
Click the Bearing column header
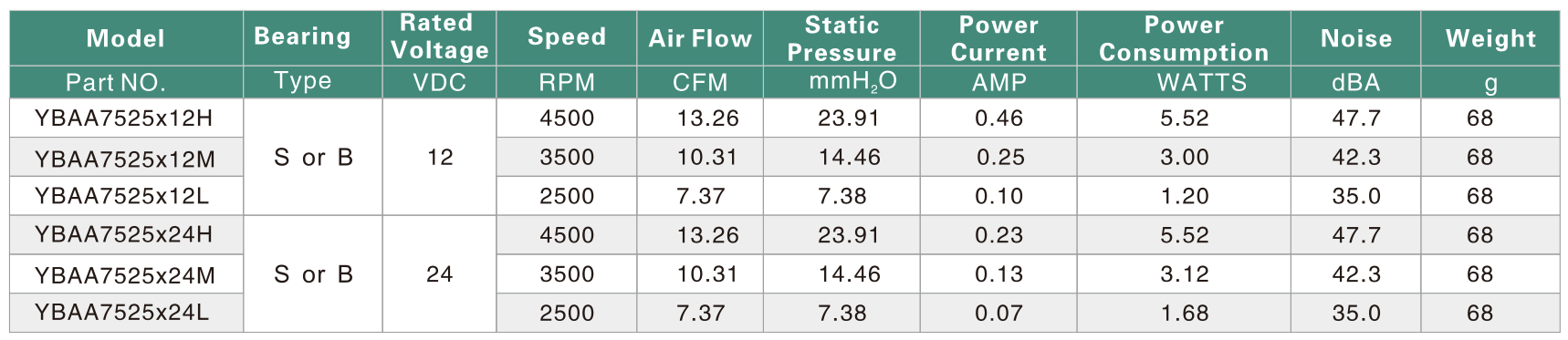[303, 36]
